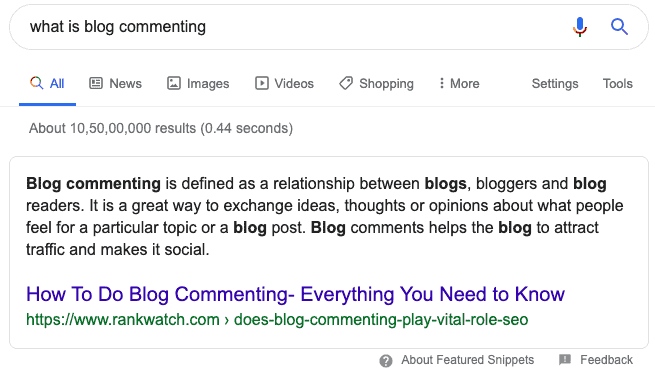
Task: Click the Shopping tab tag icon
Action: 346,83
